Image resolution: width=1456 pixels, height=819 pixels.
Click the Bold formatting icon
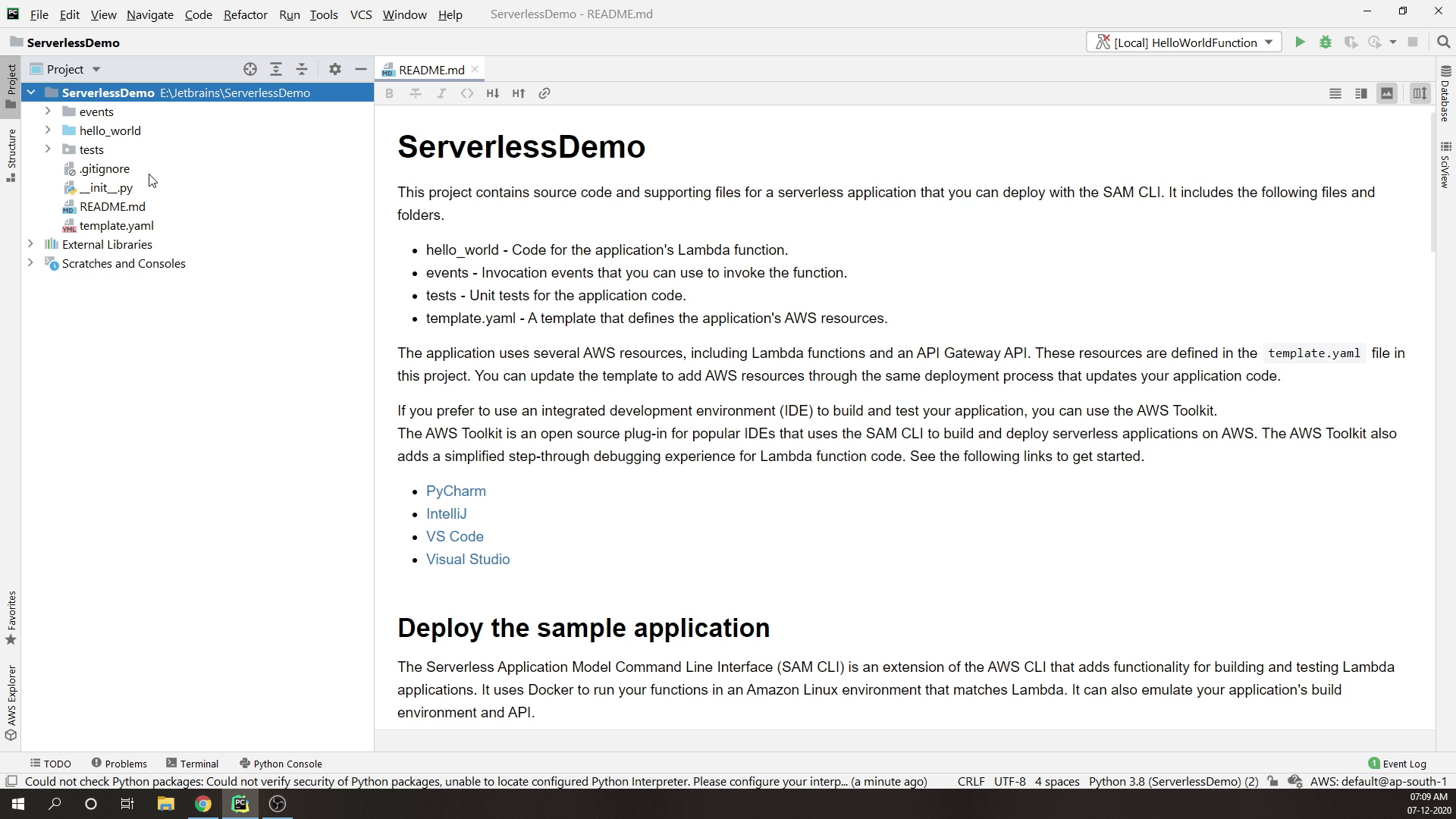pos(389,93)
